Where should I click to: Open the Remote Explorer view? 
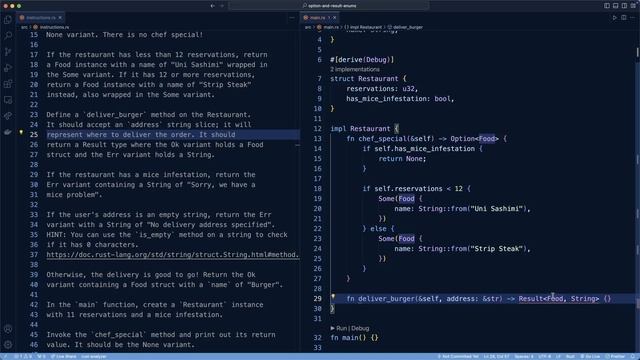coord(8,100)
